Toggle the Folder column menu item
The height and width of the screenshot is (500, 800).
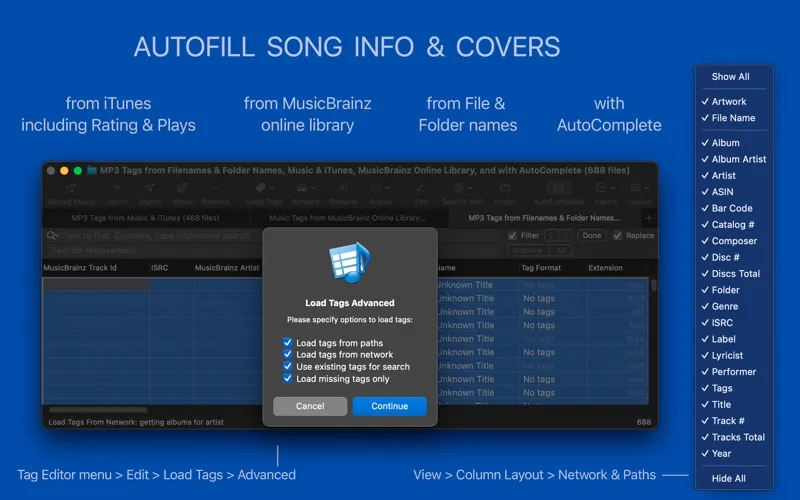(734, 290)
